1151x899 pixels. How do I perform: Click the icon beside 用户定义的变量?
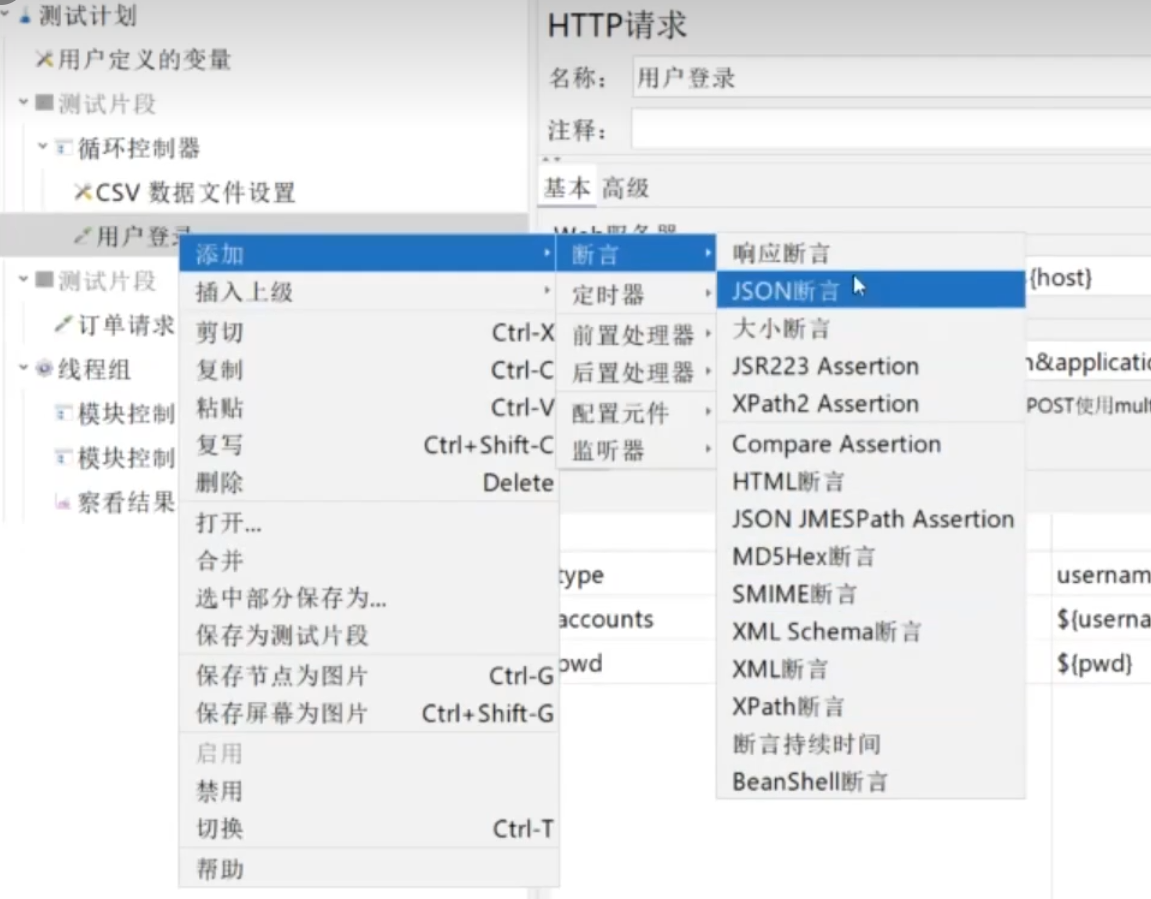pyautogui.click(x=45, y=59)
